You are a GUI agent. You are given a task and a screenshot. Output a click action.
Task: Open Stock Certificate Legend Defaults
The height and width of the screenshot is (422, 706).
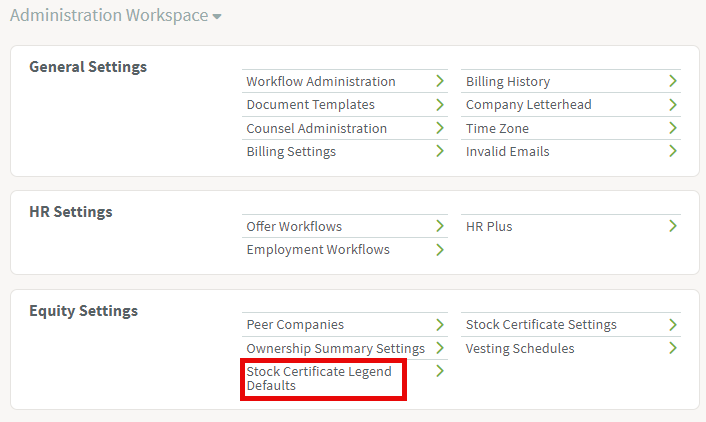point(319,378)
